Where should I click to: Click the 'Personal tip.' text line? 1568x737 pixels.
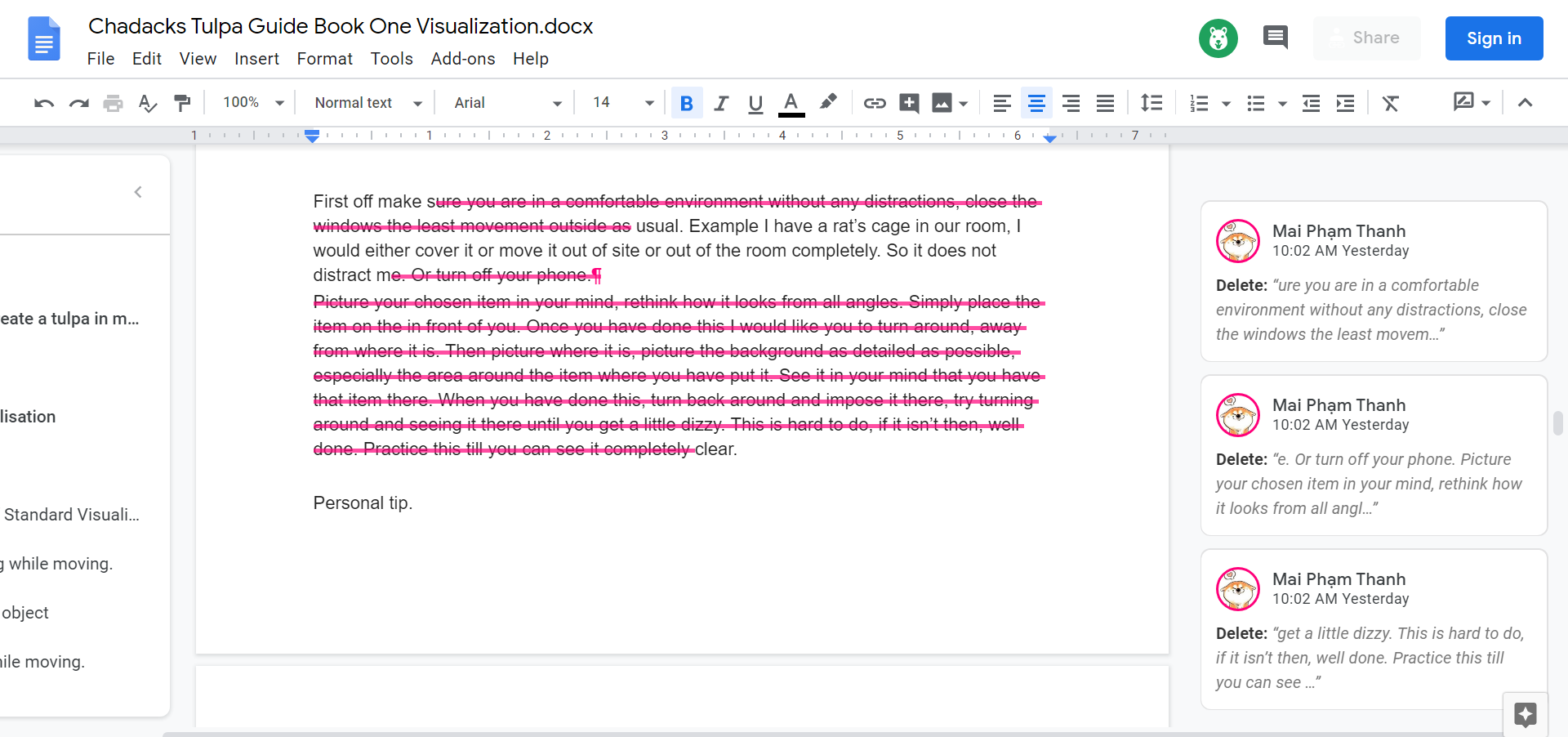363,503
